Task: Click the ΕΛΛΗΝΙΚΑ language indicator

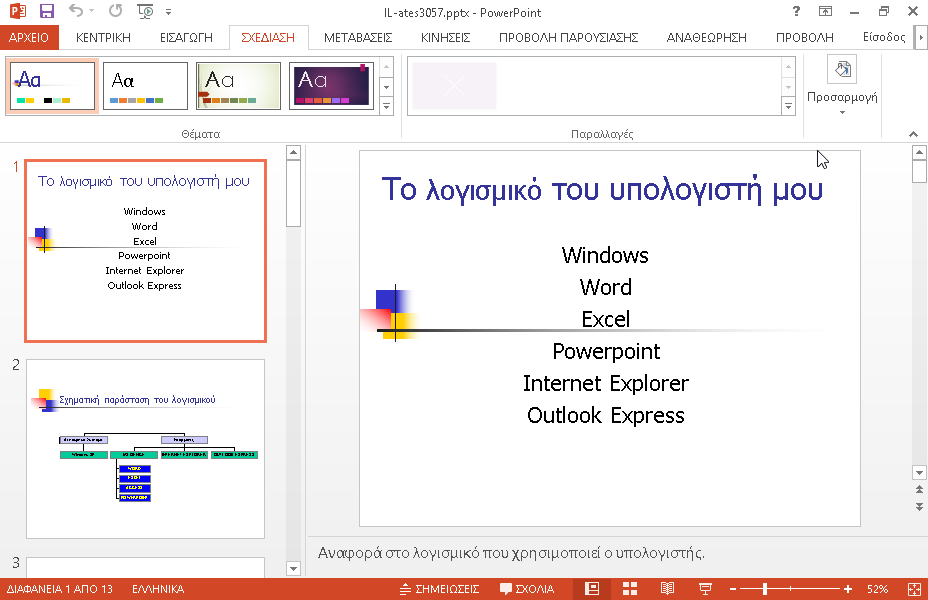Action: tap(158, 589)
